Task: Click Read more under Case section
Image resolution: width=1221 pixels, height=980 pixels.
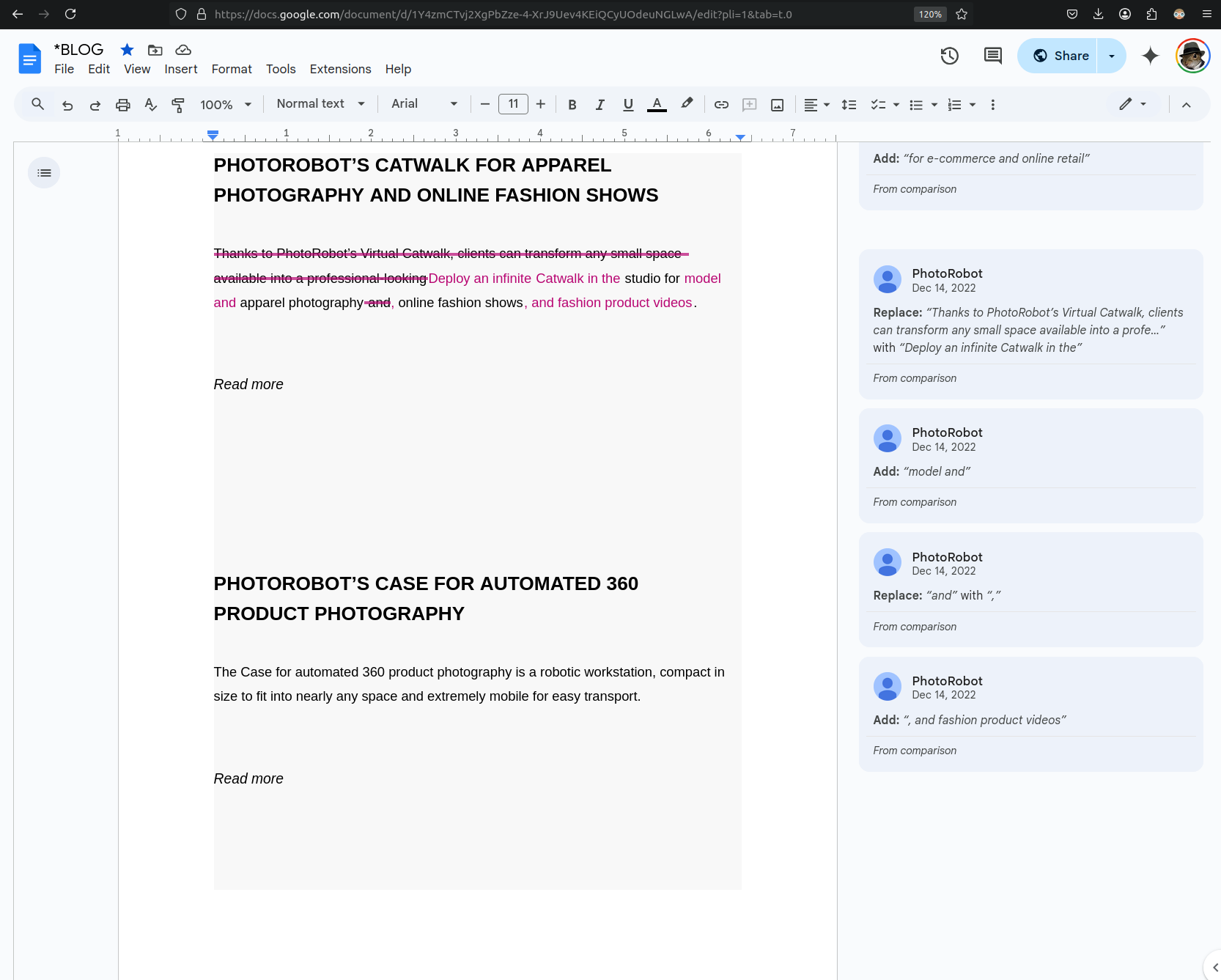Action: [248, 778]
